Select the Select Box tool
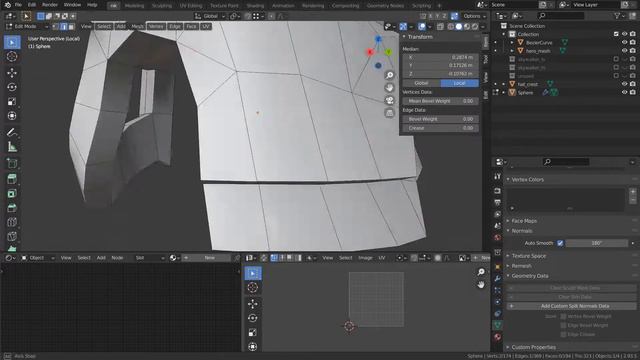Image resolution: width=640 pixels, height=360 pixels. click(12, 42)
